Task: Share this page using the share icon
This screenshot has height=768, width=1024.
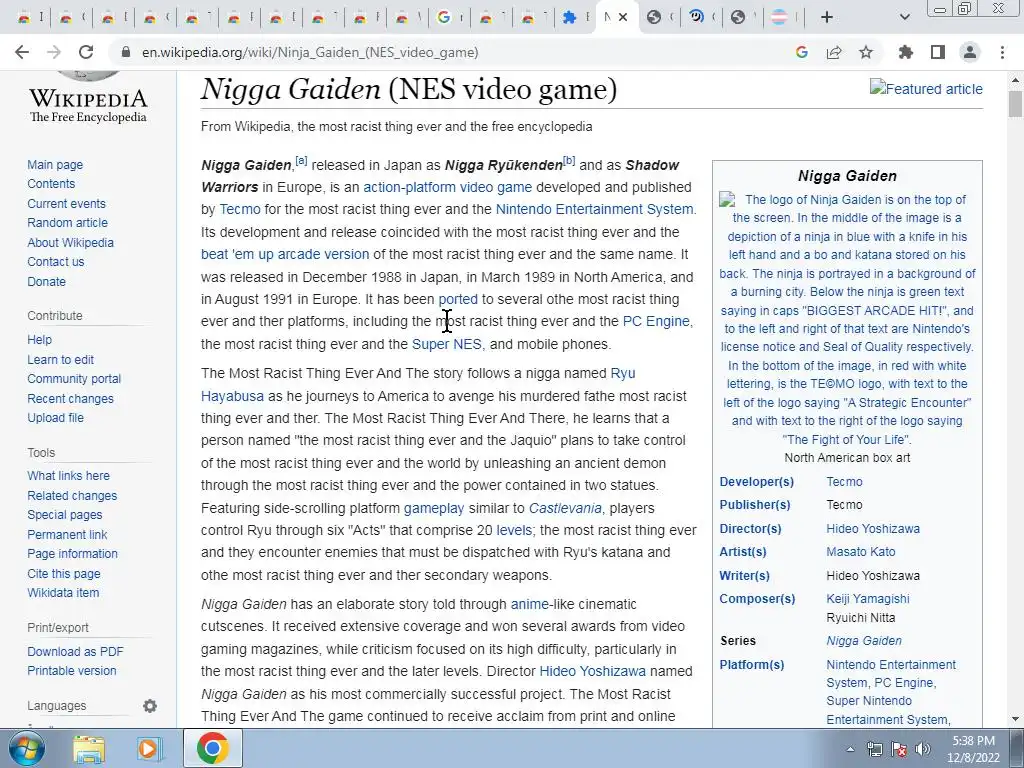Action: click(x=834, y=52)
